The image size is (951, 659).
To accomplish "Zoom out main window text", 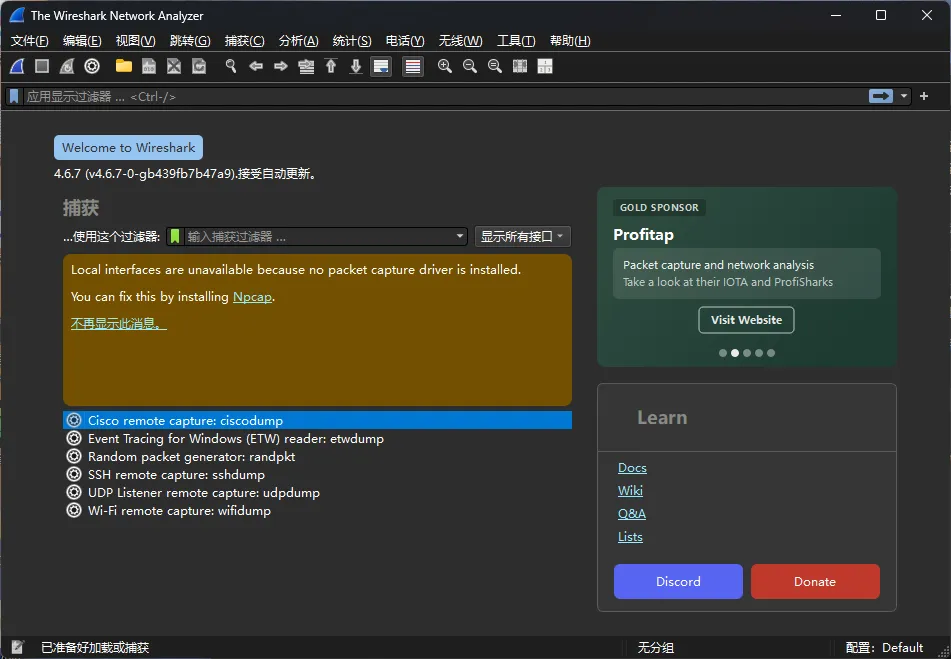I will (x=469, y=66).
